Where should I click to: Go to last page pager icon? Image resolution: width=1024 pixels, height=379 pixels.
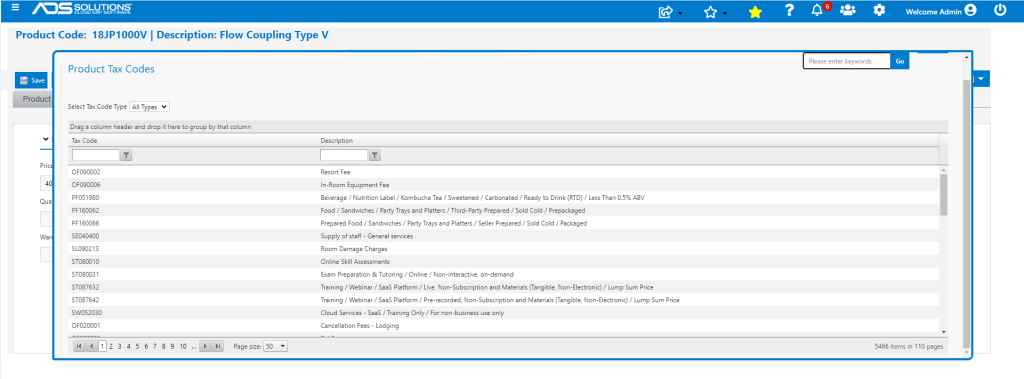pos(218,346)
